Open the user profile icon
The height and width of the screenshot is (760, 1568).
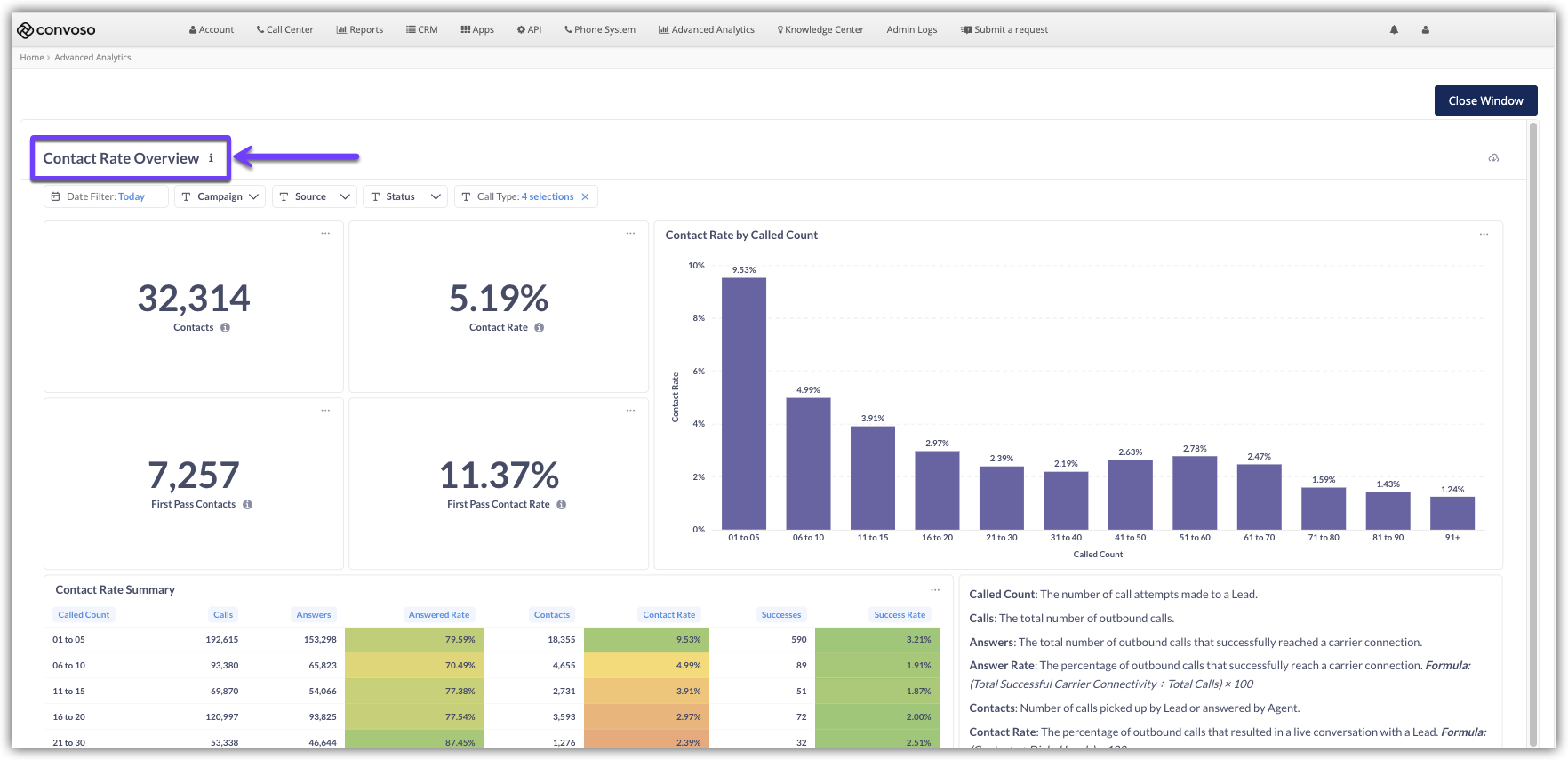click(x=1426, y=30)
